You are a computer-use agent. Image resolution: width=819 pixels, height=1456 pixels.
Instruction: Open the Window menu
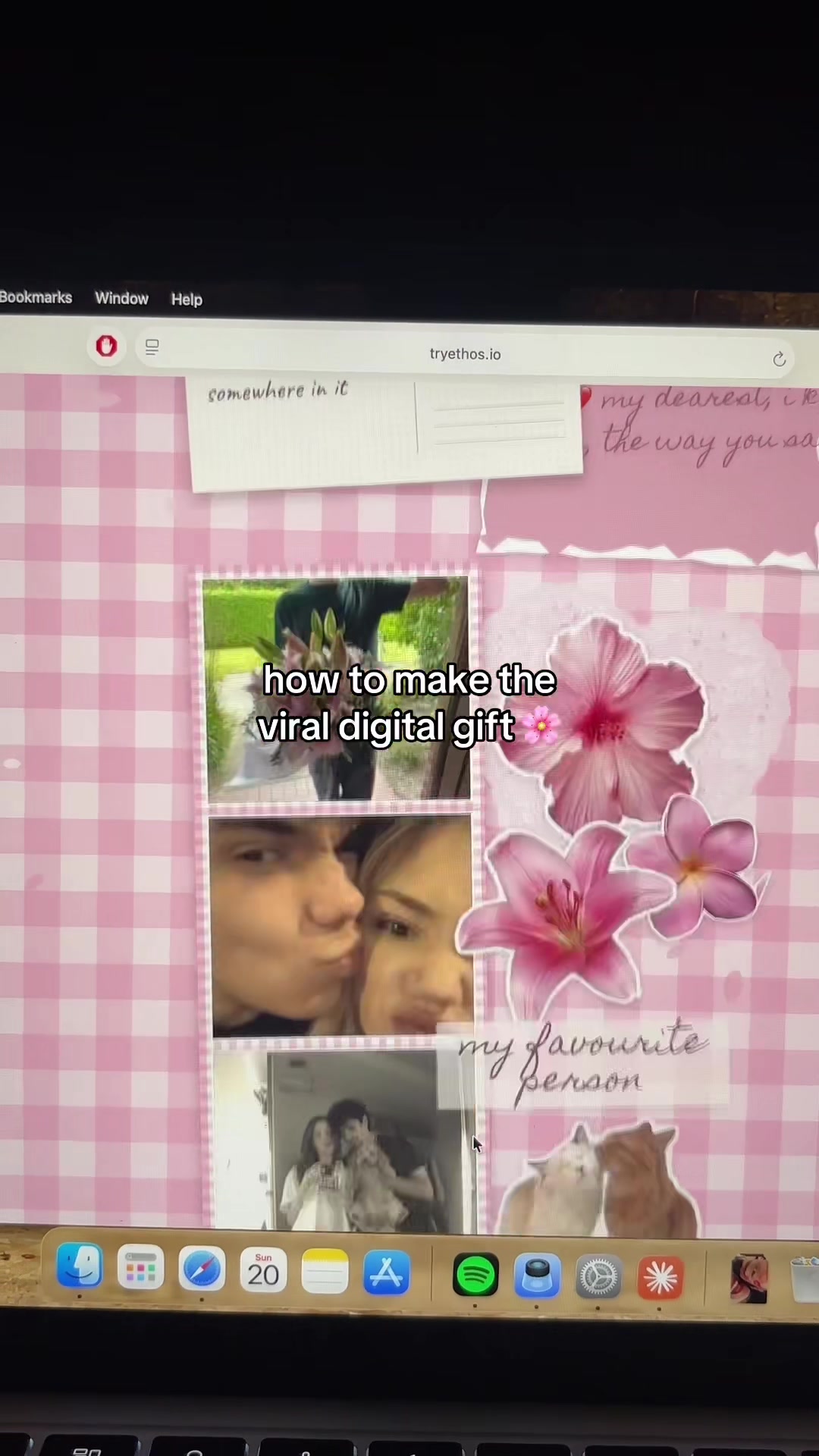121,298
